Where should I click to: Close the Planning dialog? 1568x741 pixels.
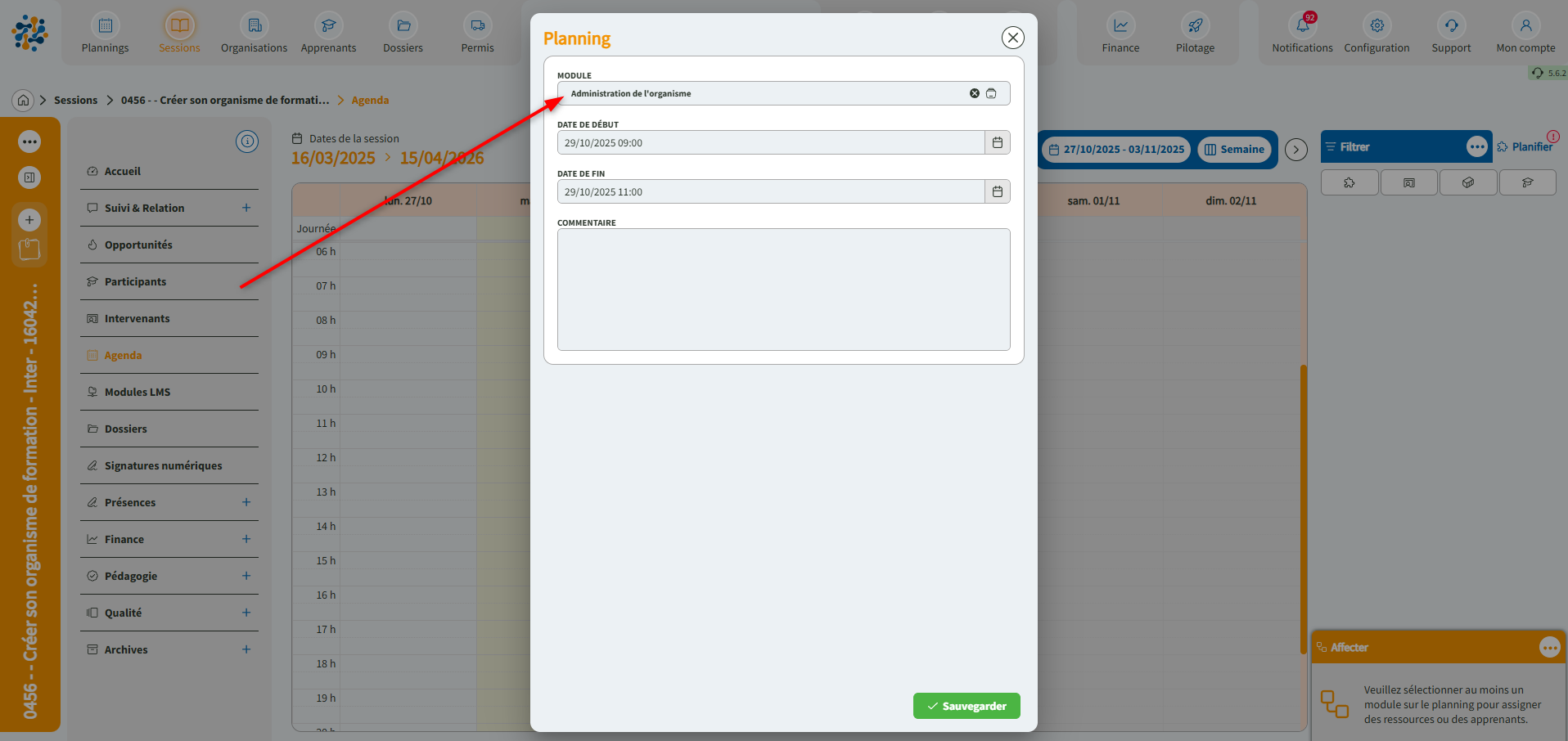click(x=1012, y=38)
